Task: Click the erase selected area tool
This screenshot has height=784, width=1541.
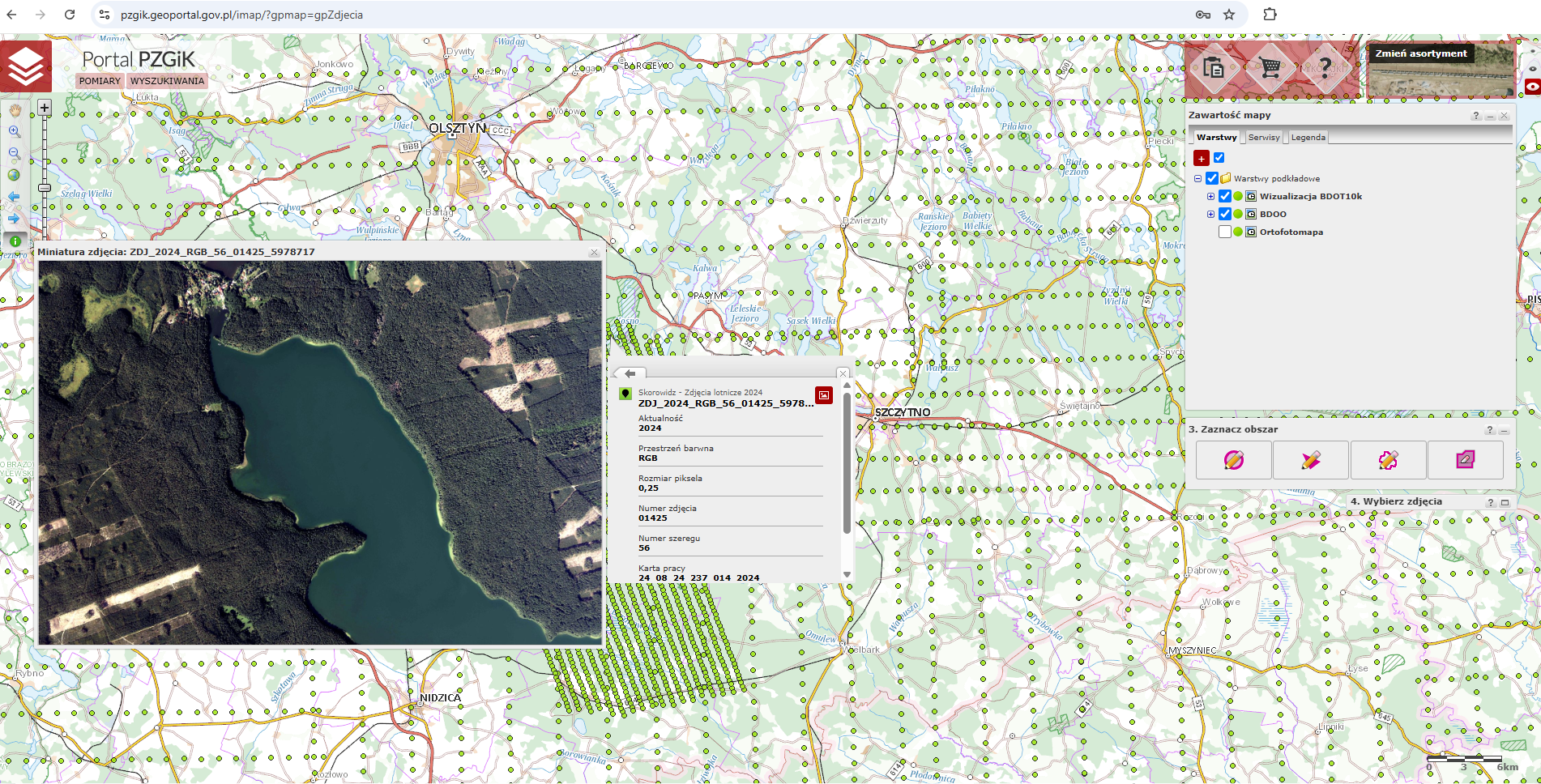Action: pyautogui.click(x=1465, y=460)
